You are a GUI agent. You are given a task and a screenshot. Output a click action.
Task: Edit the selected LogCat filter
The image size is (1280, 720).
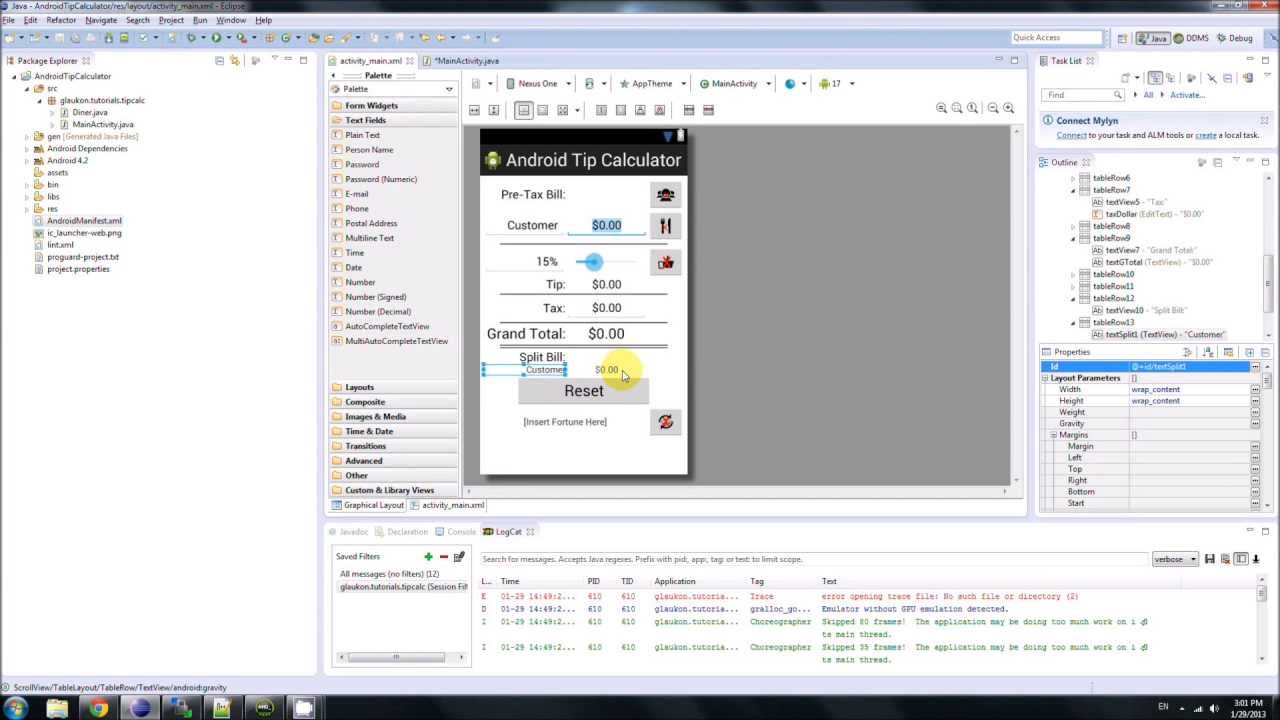[459, 556]
